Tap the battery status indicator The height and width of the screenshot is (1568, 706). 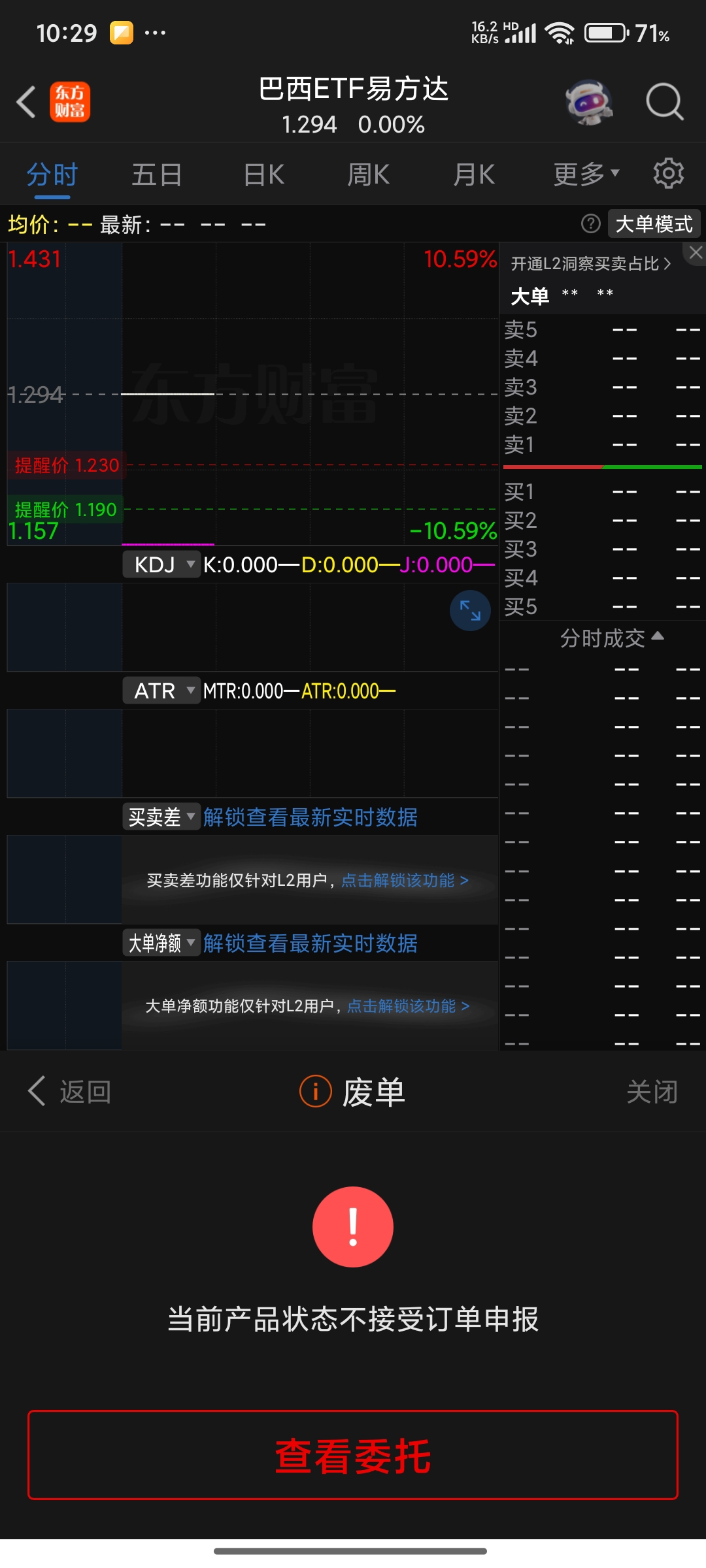(x=606, y=33)
